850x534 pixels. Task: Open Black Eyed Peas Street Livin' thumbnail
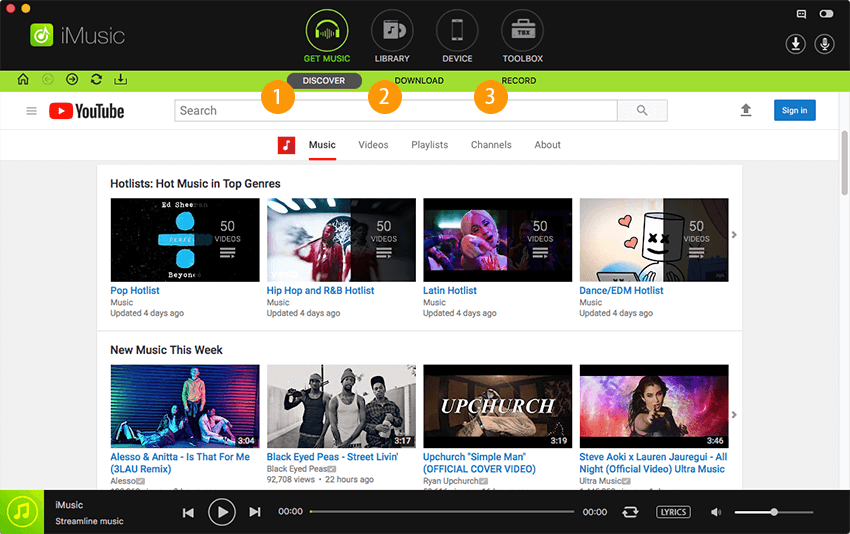tap(341, 406)
